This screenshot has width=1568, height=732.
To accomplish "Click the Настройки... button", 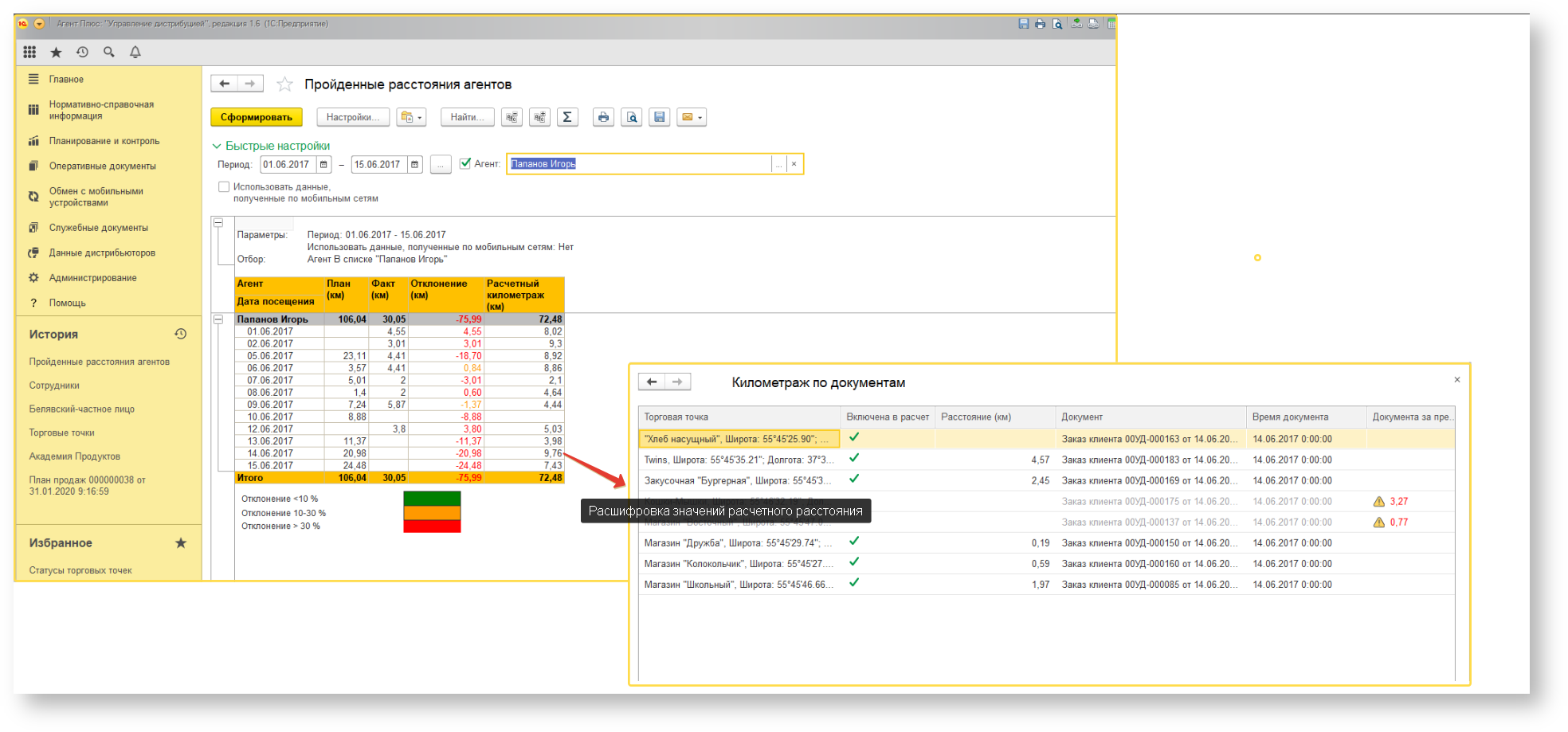I will 353,117.
